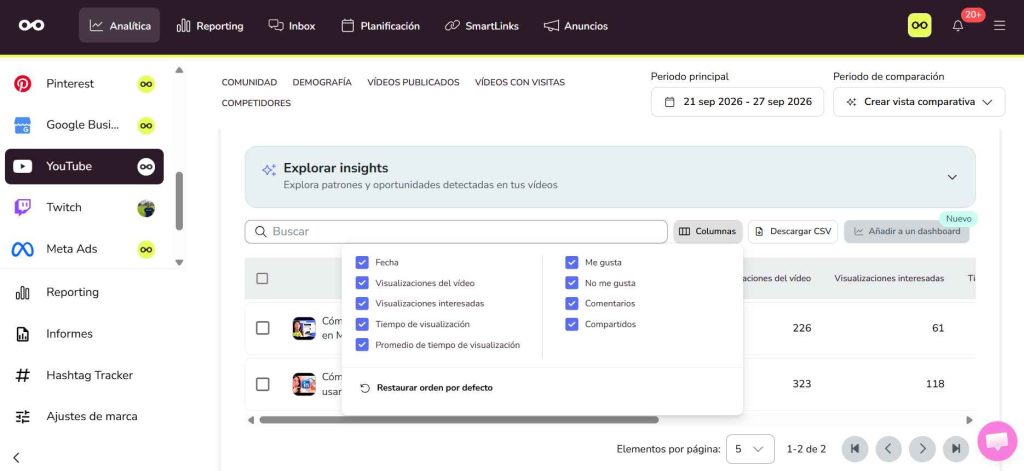Open the main period date picker
The width and height of the screenshot is (1024, 471).
[737, 102]
